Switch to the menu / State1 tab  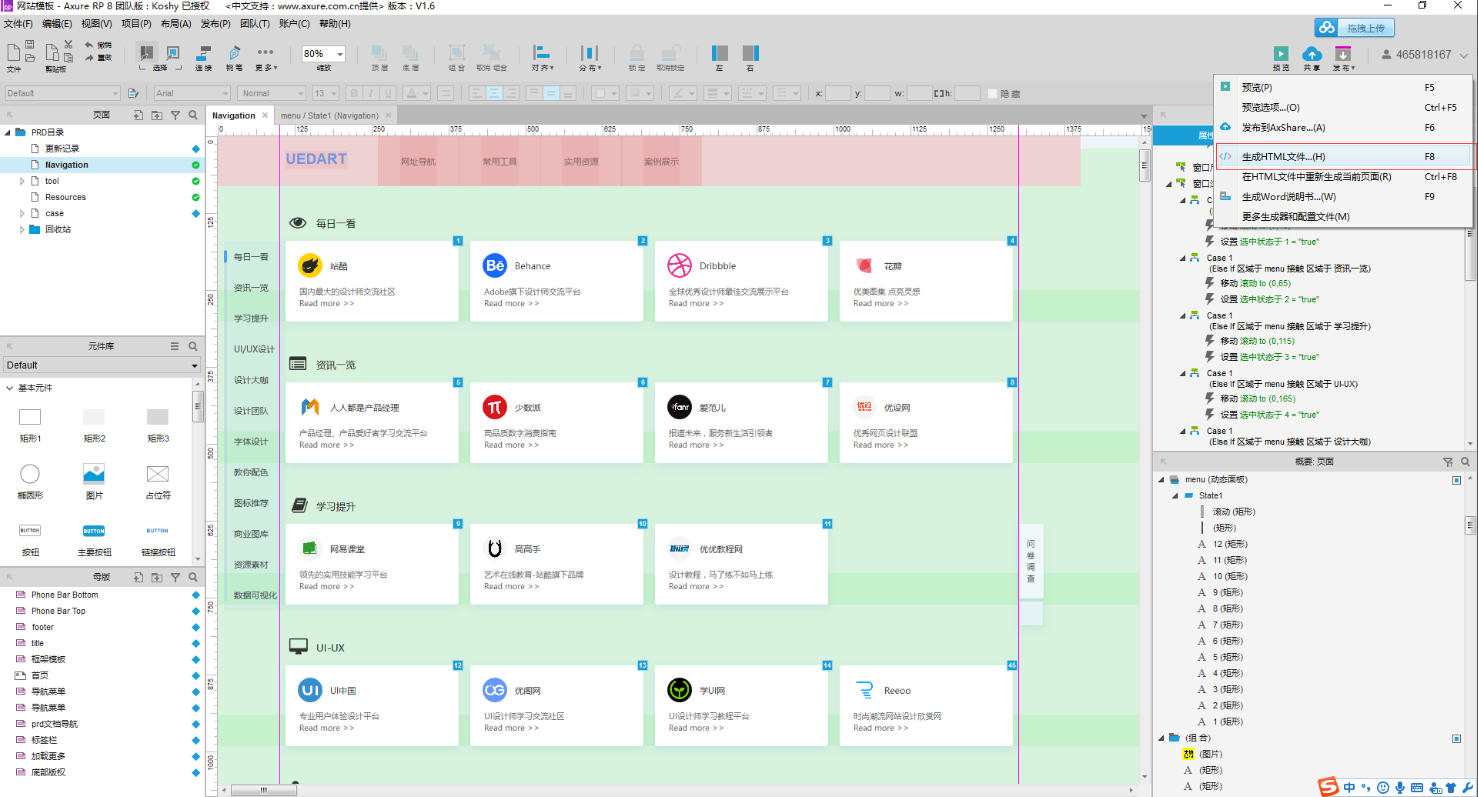[x=330, y=115]
